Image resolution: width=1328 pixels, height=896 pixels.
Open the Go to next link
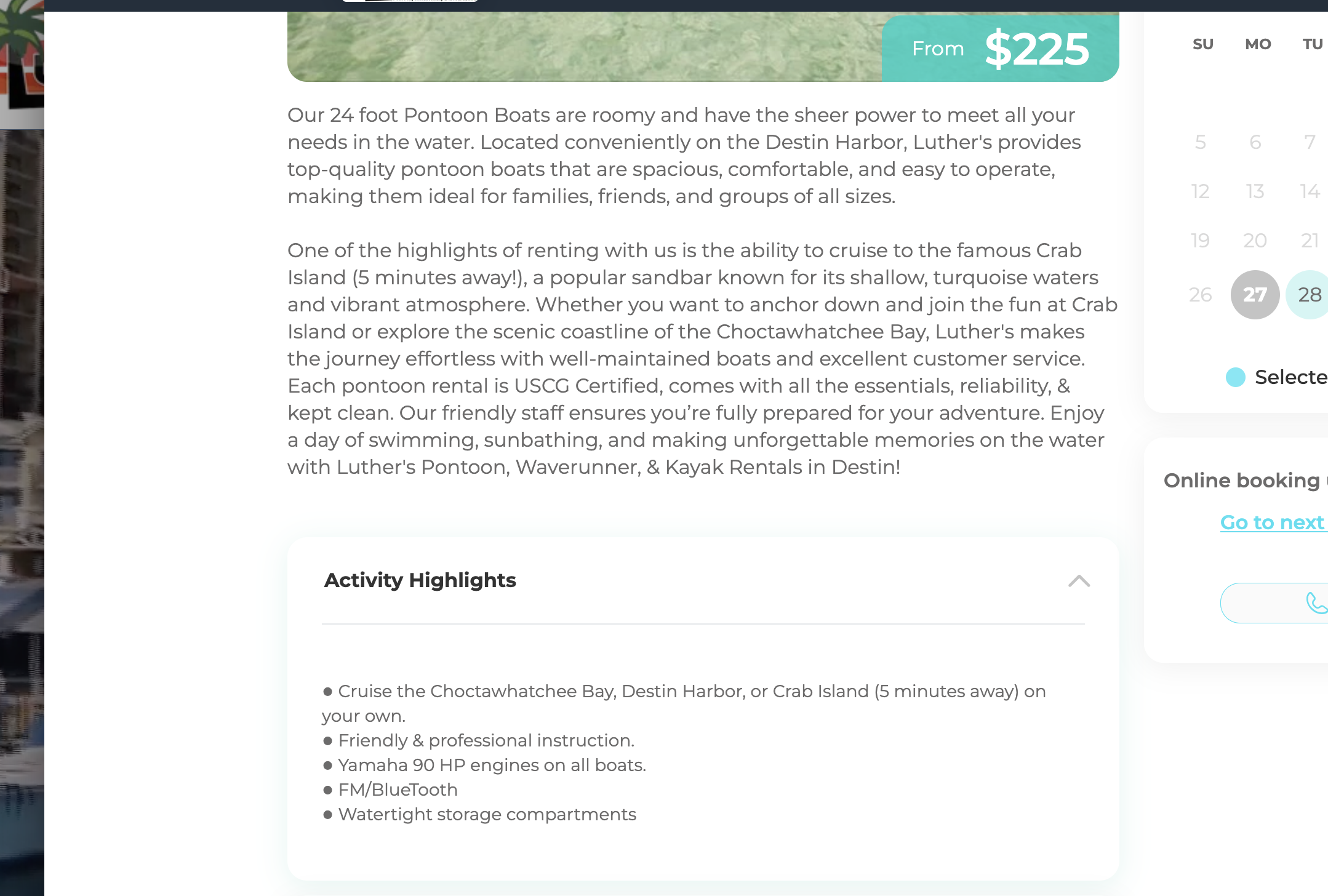[x=1273, y=522]
